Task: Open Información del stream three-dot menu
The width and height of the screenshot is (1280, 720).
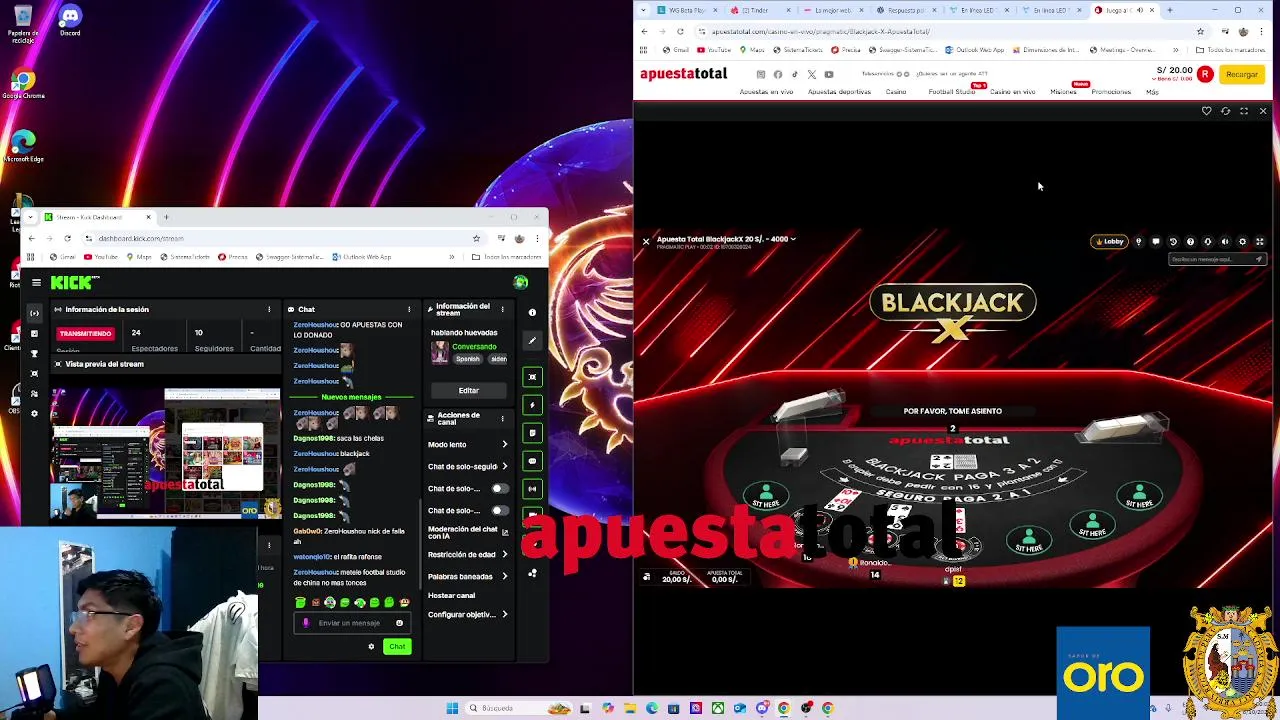Action: click(x=503, y=310)
